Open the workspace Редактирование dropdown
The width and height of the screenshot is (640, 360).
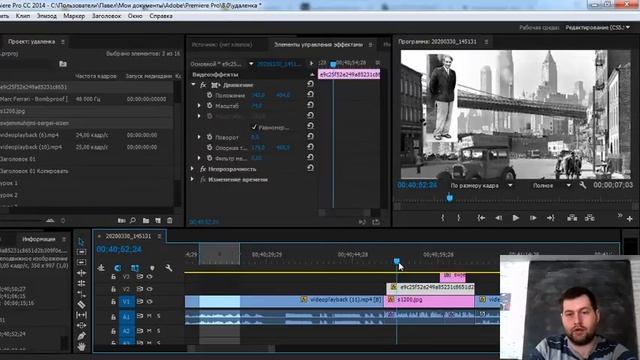point(598,27)
